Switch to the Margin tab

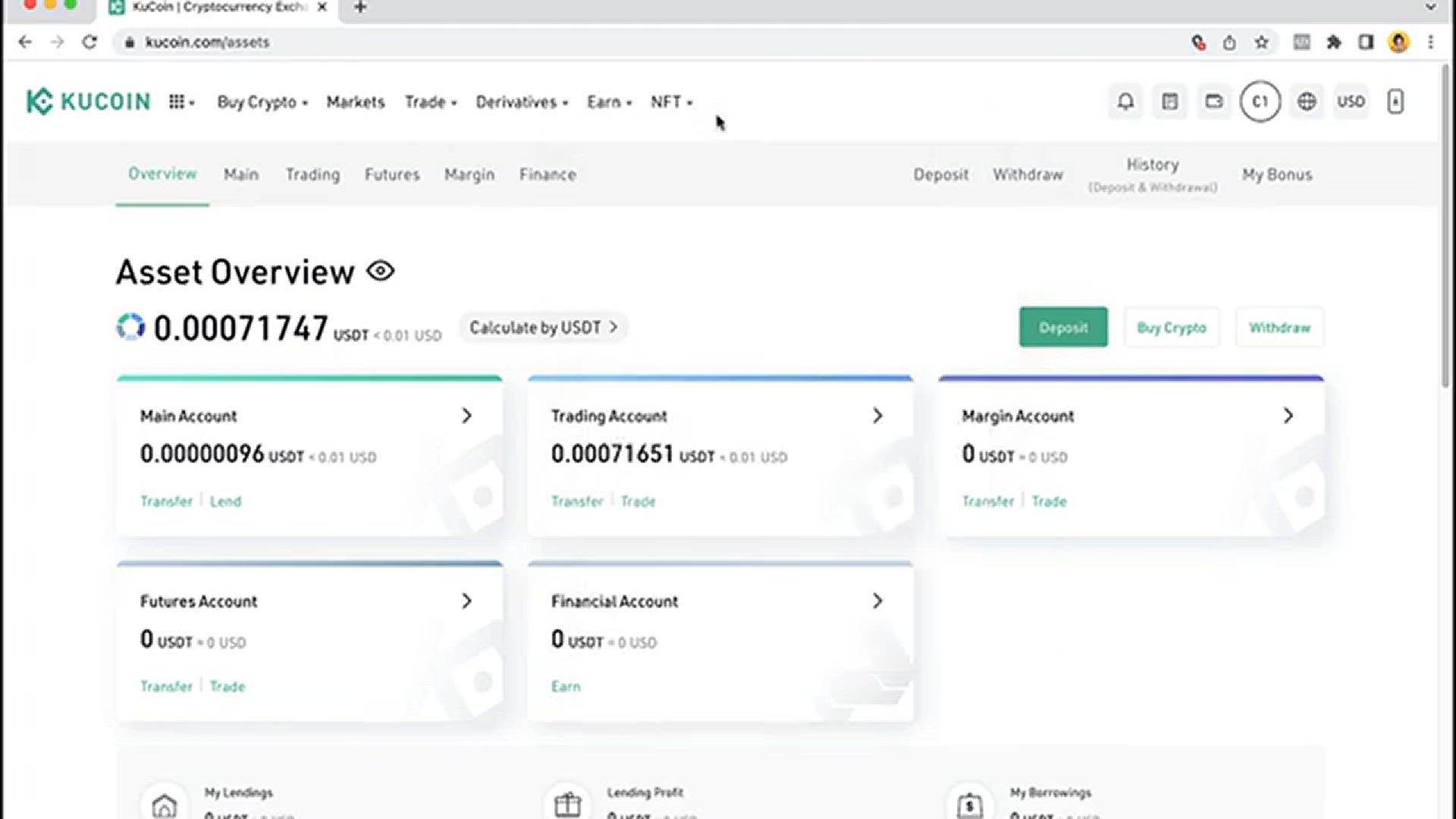click(x=469, y=174)
